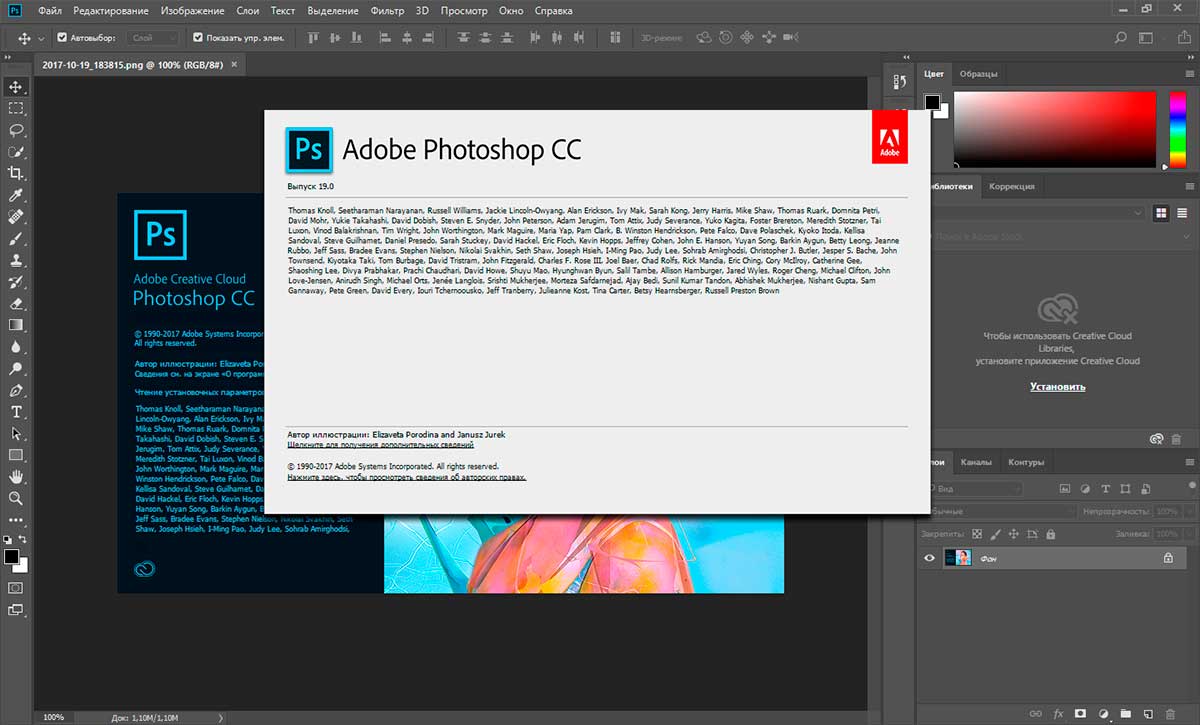Screen dimensions: 1200x725
Task: Select the Dodge tool
Action: (x=16, y=368)
